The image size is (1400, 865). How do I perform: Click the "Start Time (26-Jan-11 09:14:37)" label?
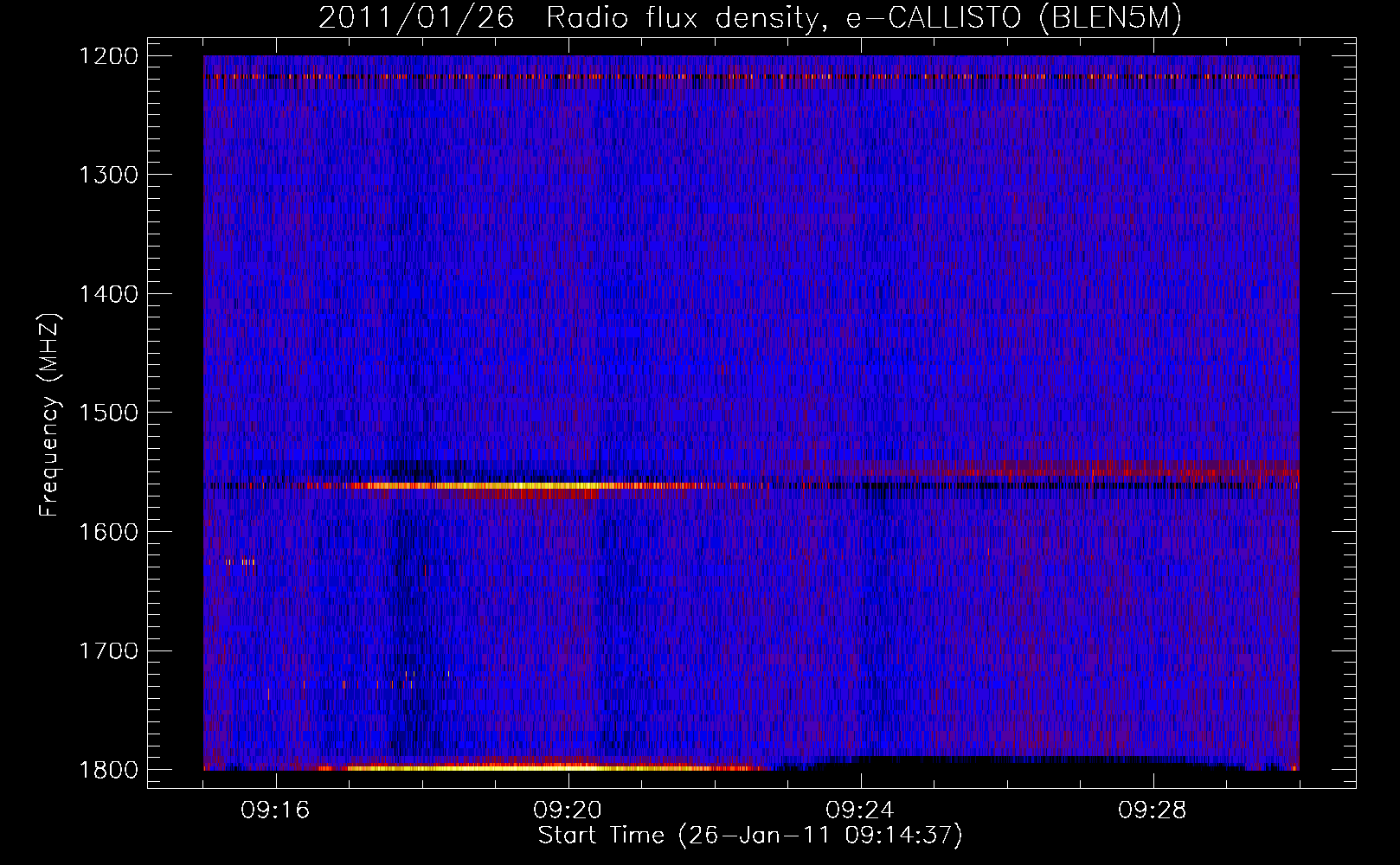(x=750, y=836)
